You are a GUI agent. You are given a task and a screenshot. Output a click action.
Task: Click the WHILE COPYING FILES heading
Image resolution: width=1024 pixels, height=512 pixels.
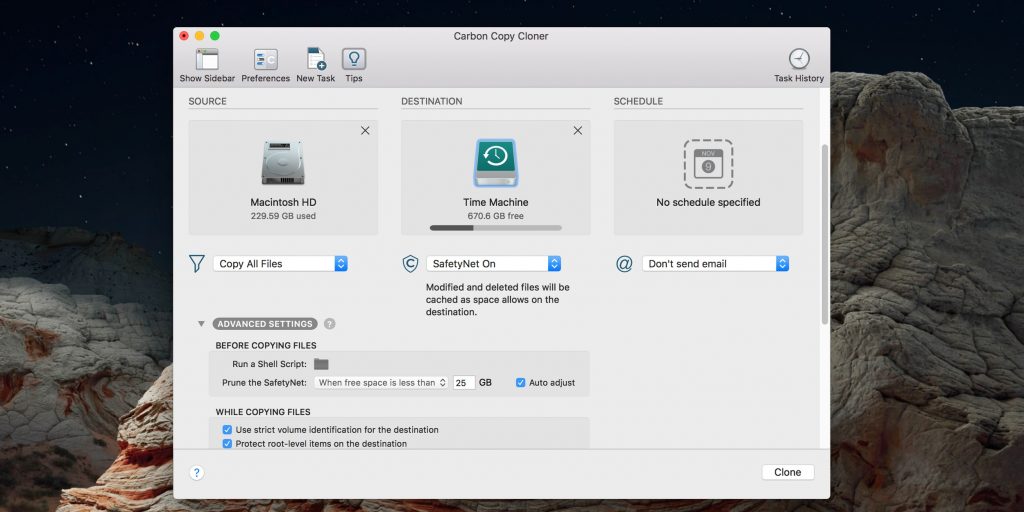(263, 412)
